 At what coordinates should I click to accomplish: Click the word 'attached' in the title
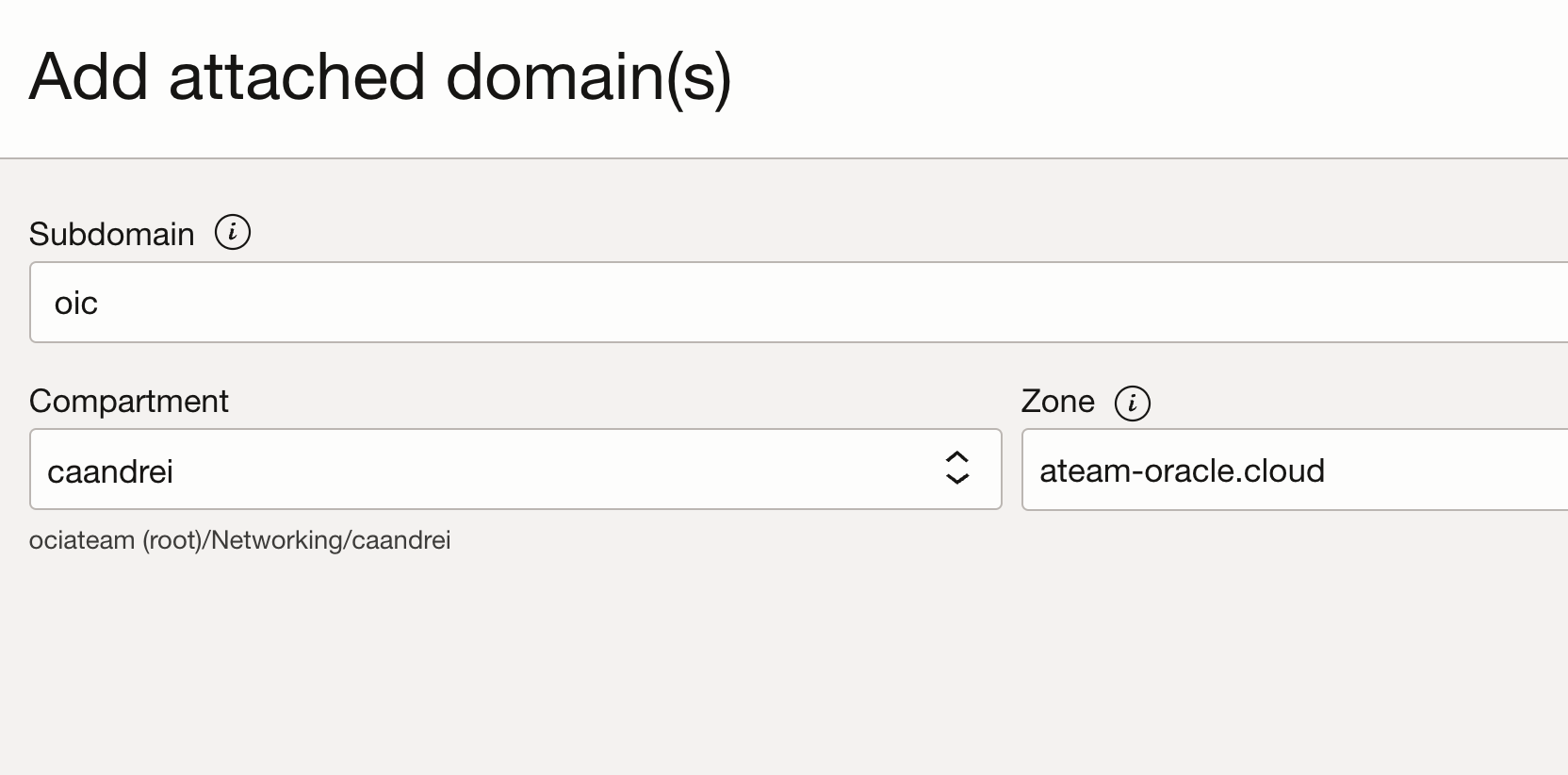coord(297,76)
